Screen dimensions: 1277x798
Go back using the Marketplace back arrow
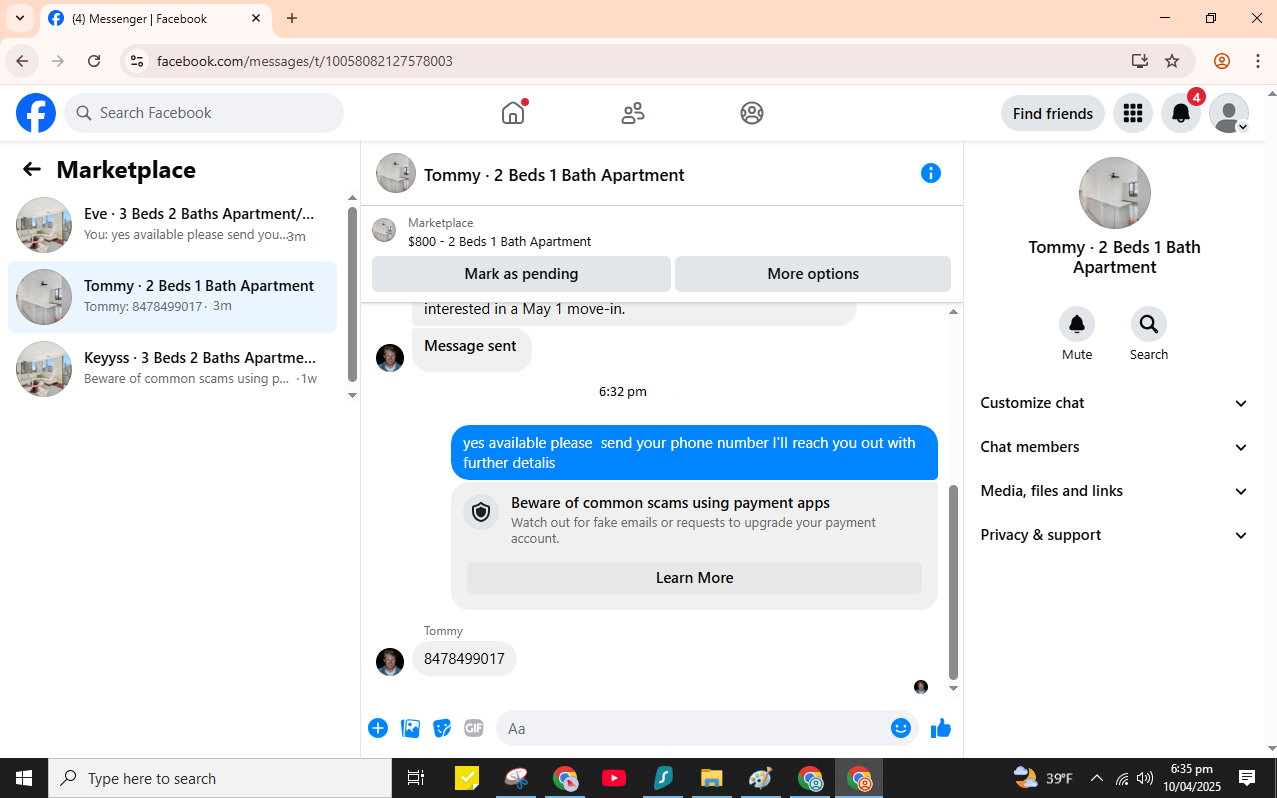pos(32,169)
